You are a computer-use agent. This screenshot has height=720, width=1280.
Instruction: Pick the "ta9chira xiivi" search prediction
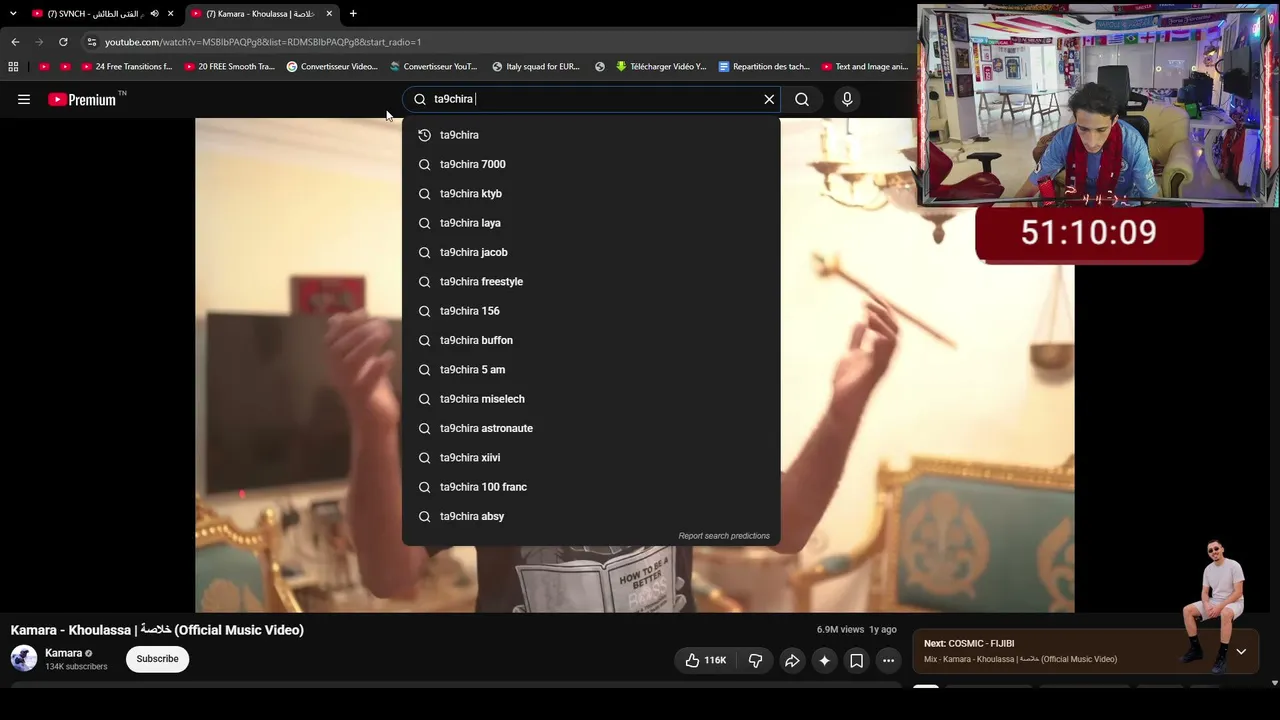coord(591,458)
